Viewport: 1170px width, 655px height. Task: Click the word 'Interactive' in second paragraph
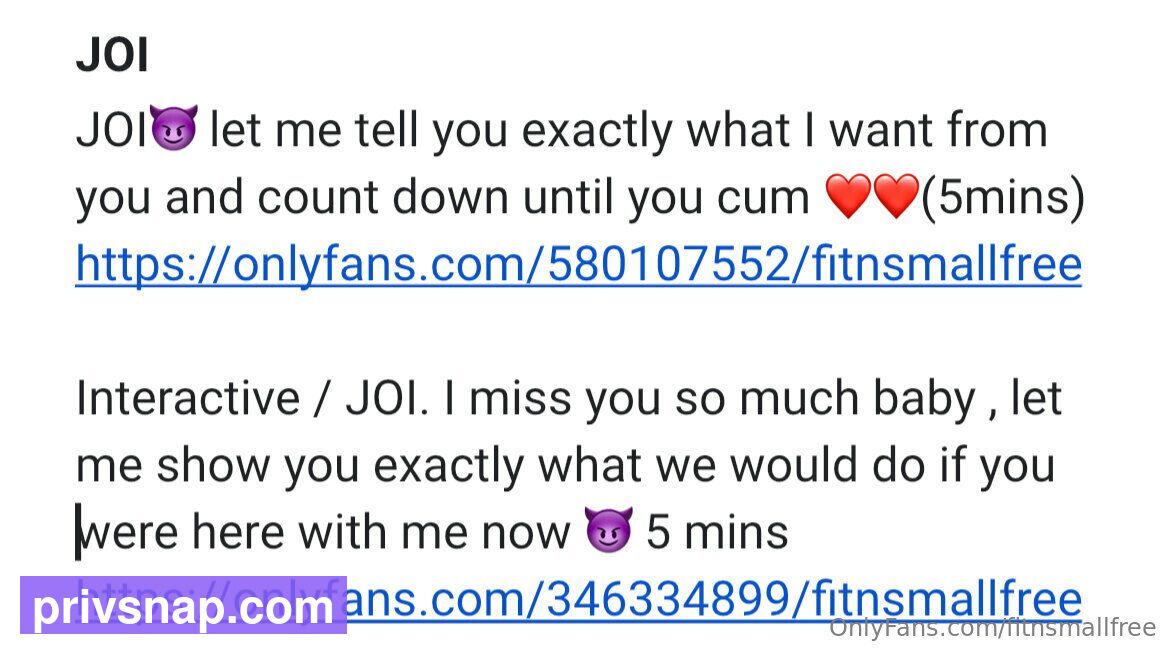click(187, 398)
